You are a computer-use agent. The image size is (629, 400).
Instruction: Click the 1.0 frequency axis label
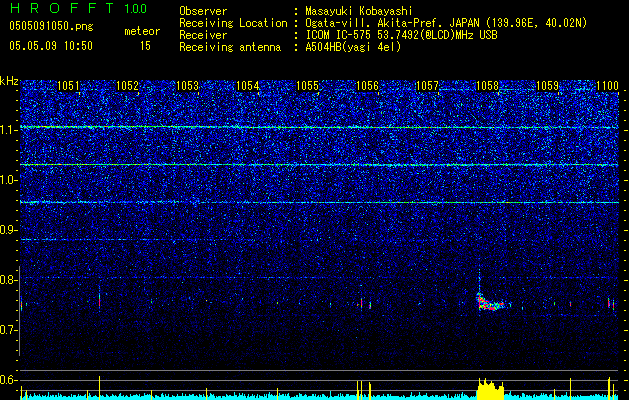point(9,180)
